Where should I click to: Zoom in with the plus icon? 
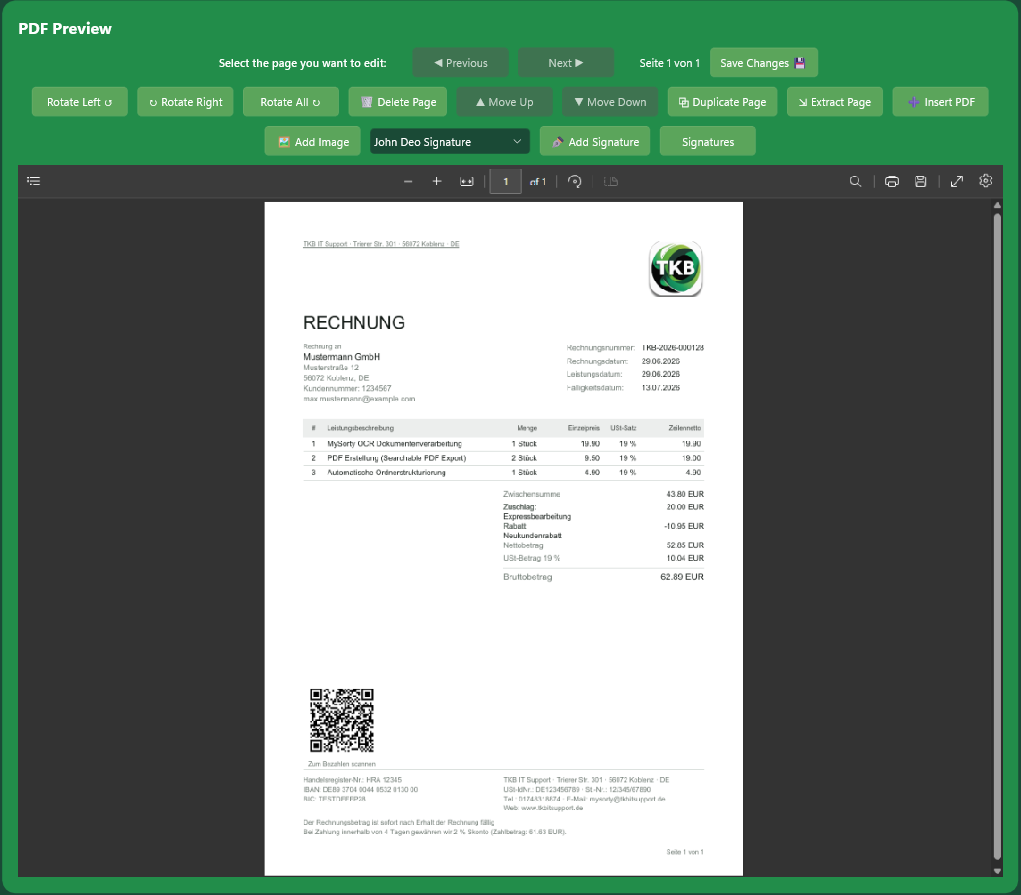coord(437,182)
